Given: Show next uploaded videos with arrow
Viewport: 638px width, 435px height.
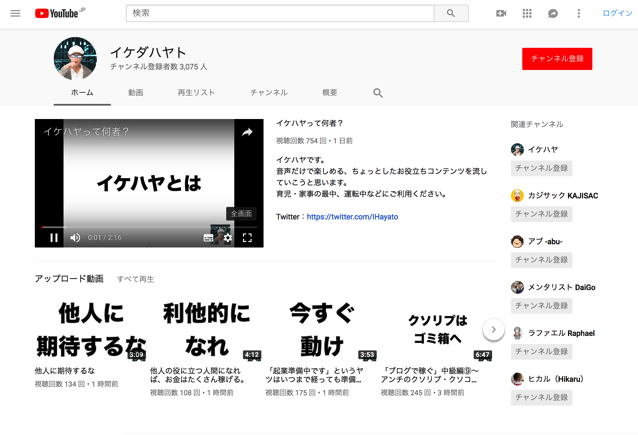Looking at the screenshot, I should click(493, 329).
